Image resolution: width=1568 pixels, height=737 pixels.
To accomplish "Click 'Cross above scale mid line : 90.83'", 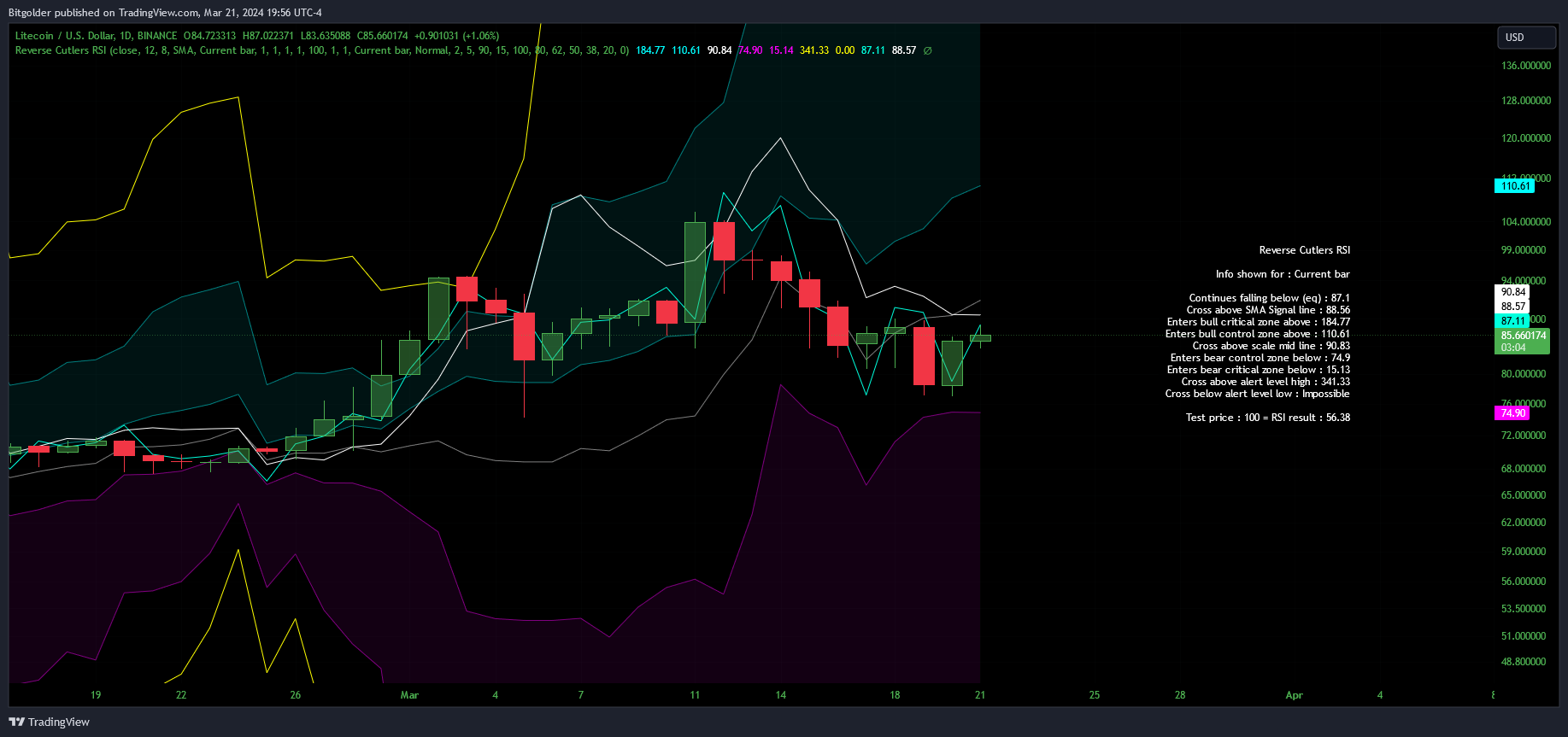I will tap(1271, 346).
